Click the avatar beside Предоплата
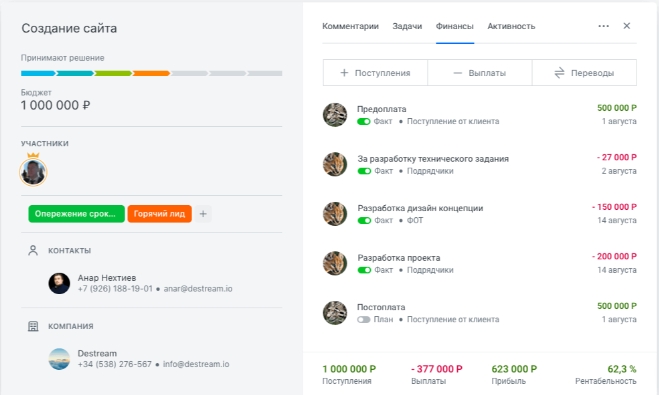 pos(335,115)
